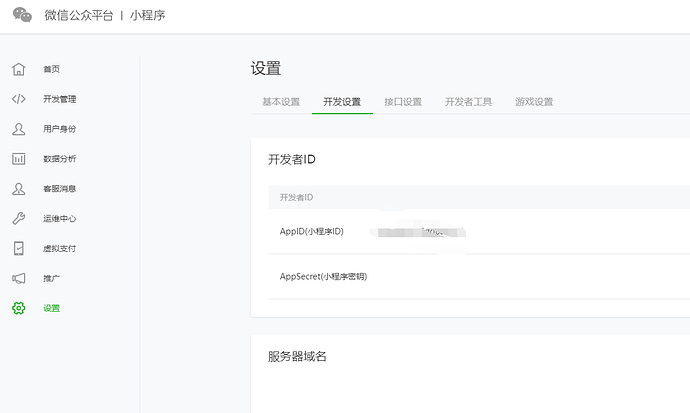This screenshot has width=690, height=413.
Task: Click the 运维中心 wrench icon
Action: point(18,218)
